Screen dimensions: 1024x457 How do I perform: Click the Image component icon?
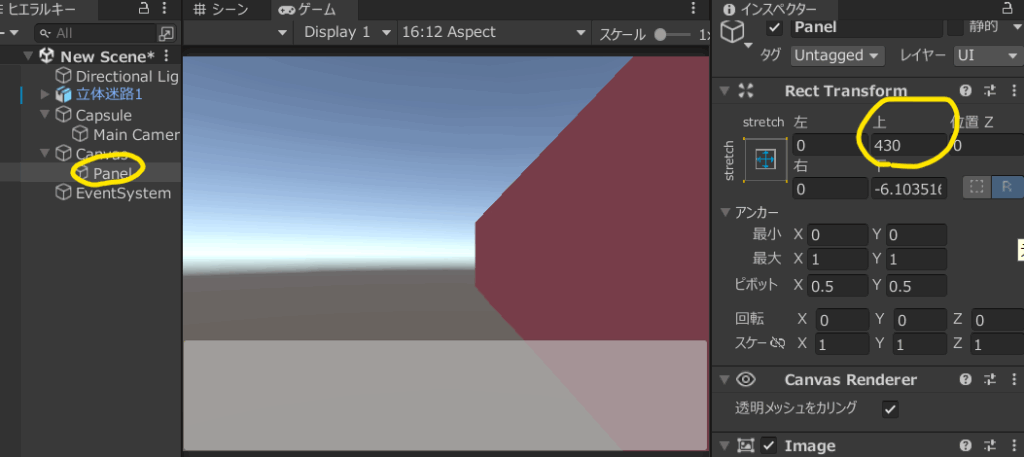point(746,445)
